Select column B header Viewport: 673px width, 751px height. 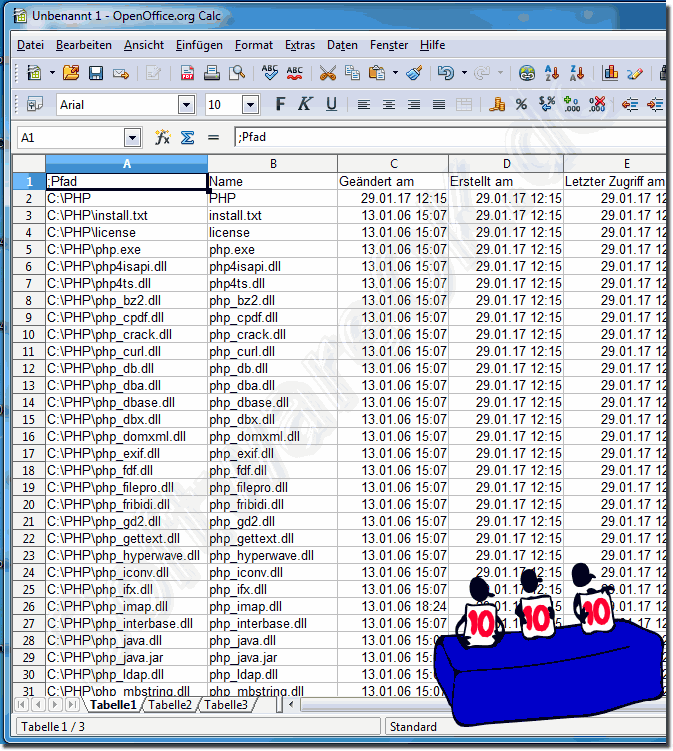[x=273, y=164]
